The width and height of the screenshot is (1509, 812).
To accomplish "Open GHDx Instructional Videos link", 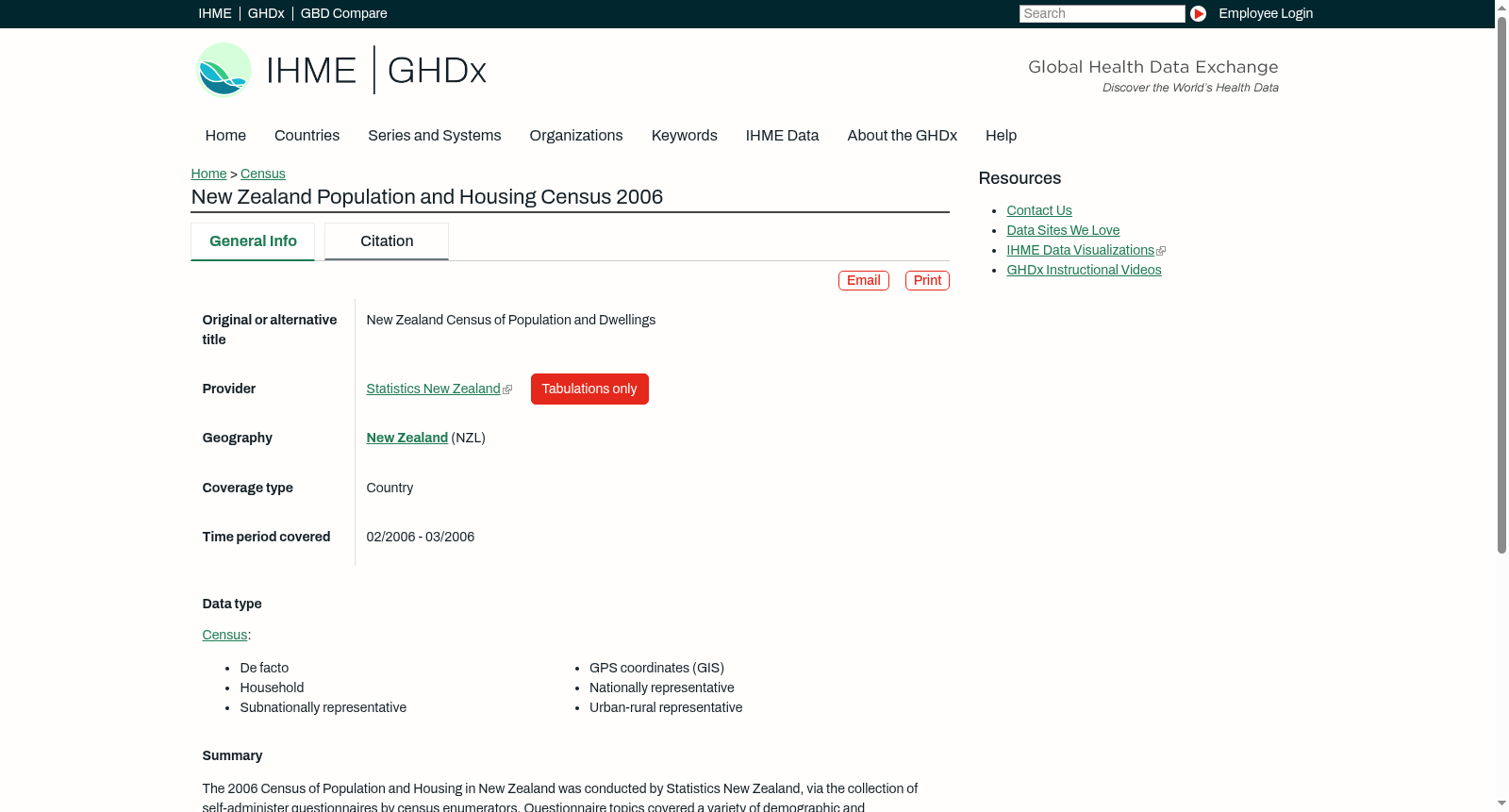I will (x=1084, y=270).
